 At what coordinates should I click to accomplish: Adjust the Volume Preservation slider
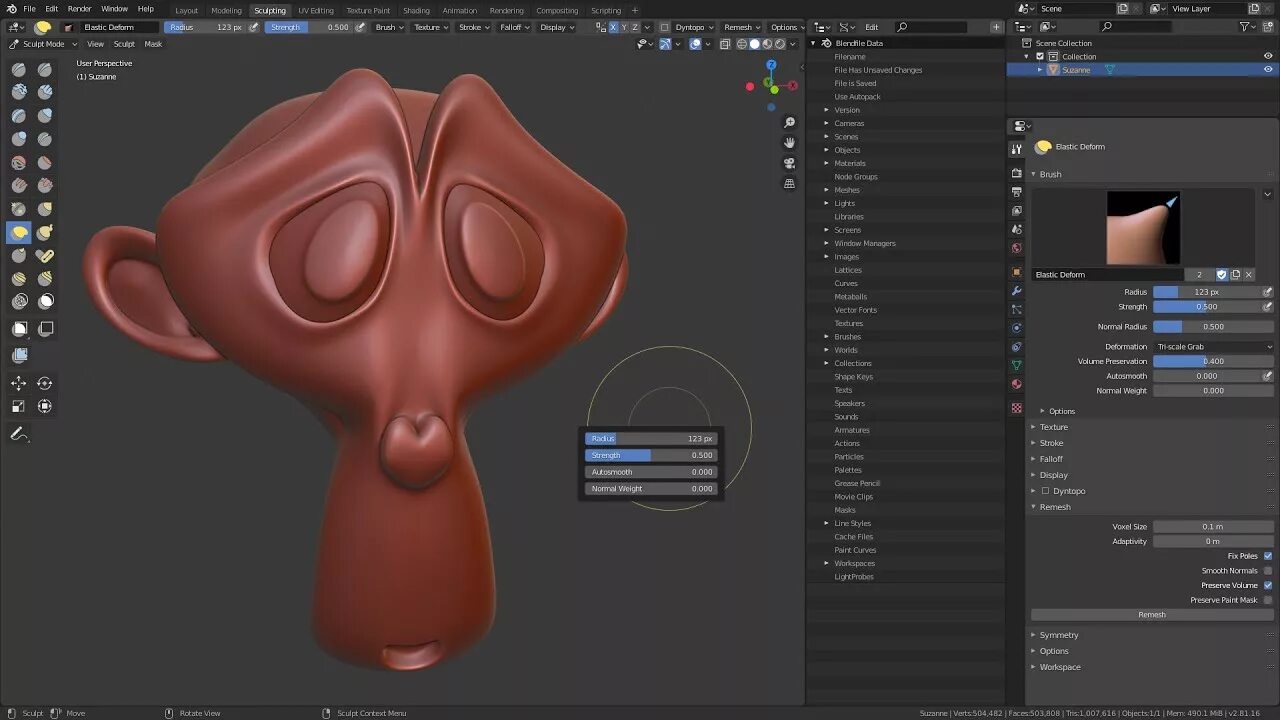[1214, 361]
